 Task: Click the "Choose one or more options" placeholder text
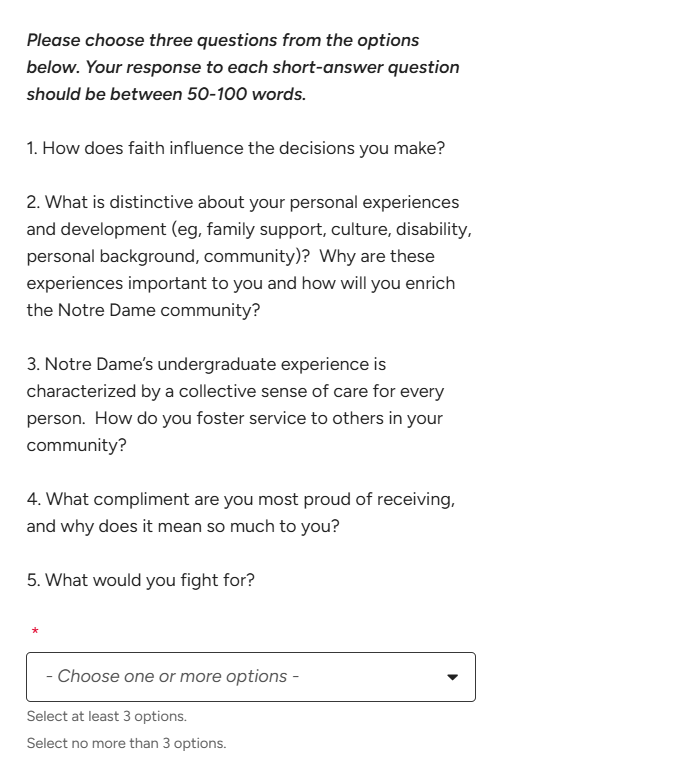pyautogui.click(x=172, y=677)
